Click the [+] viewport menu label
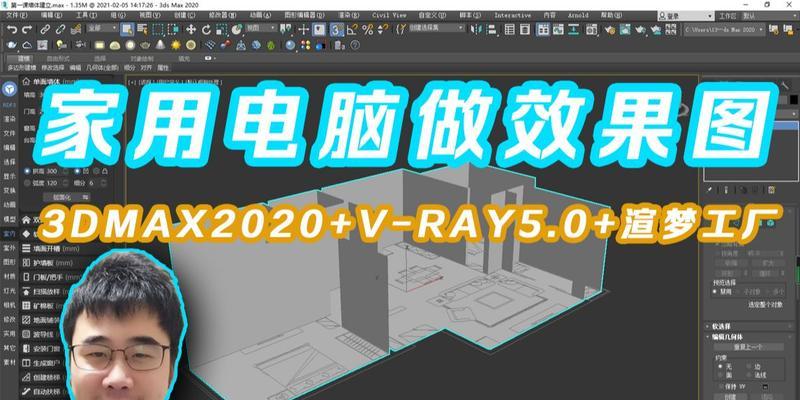Screen dimensions: 800x400 (x=132, y=82)
